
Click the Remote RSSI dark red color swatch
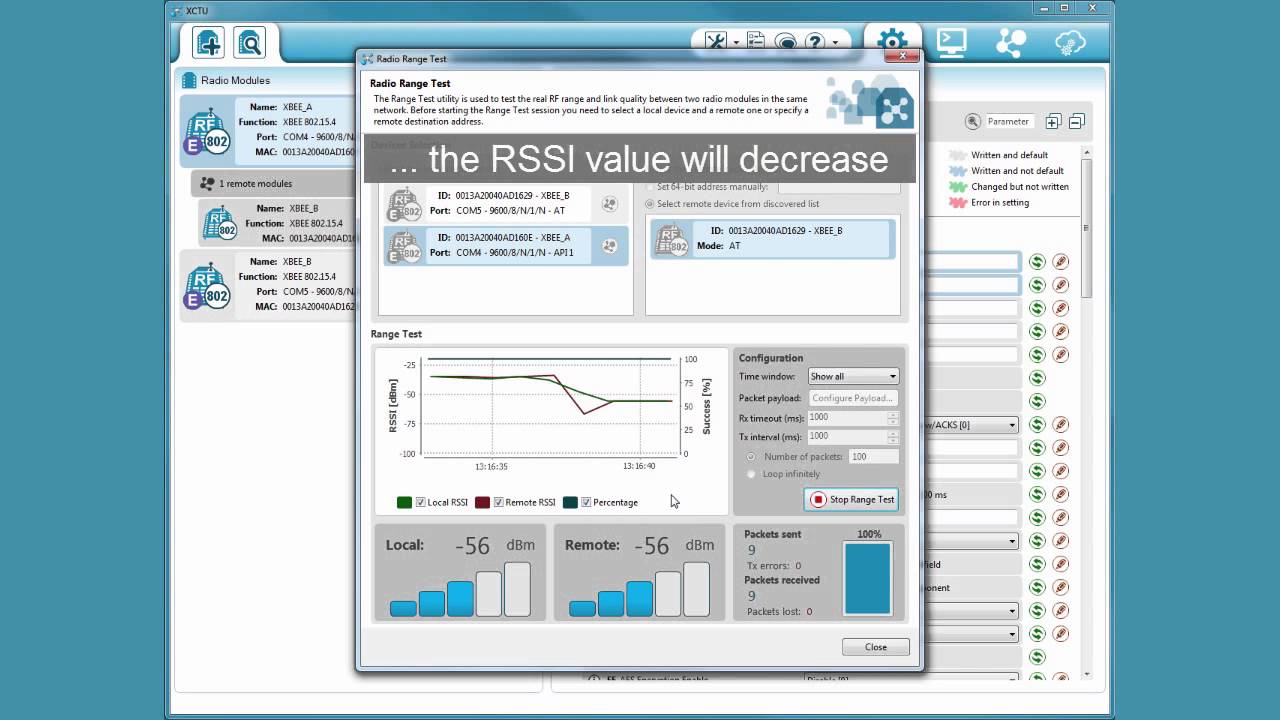click(482, 502)
